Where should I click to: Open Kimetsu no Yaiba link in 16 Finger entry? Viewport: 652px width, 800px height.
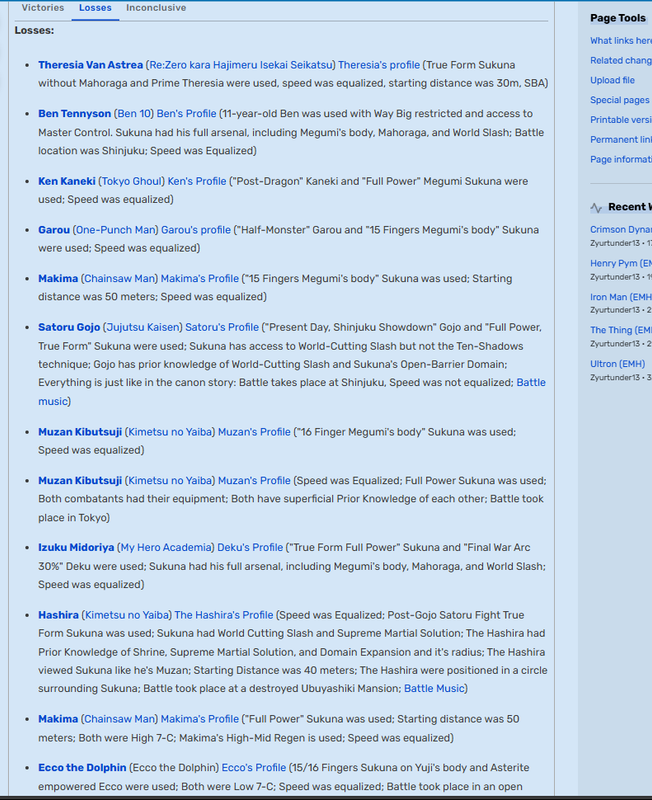(170, 432)
